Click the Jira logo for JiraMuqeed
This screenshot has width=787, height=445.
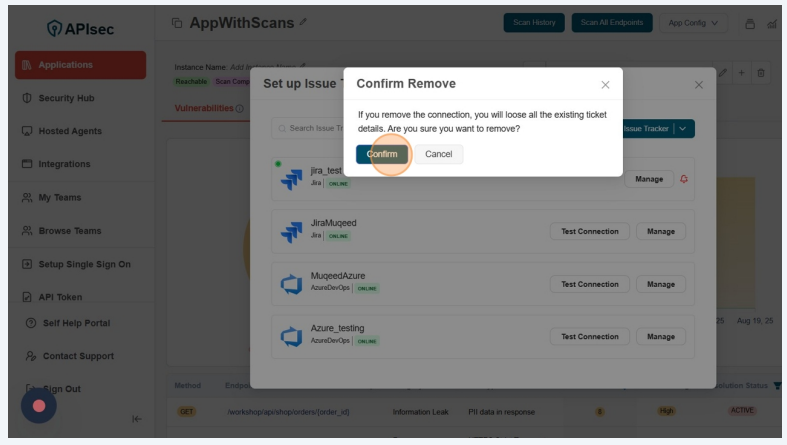(291, 232)
